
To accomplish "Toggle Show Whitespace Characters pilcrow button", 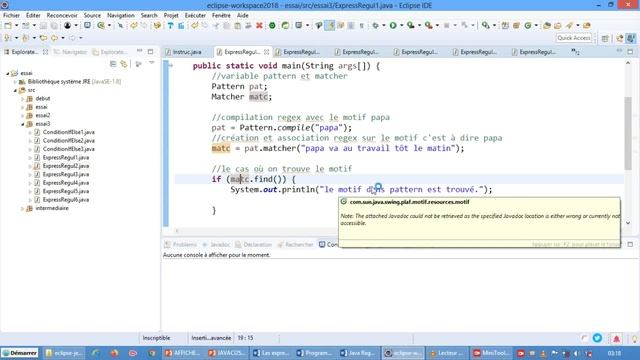I will [x=362, y=25].
